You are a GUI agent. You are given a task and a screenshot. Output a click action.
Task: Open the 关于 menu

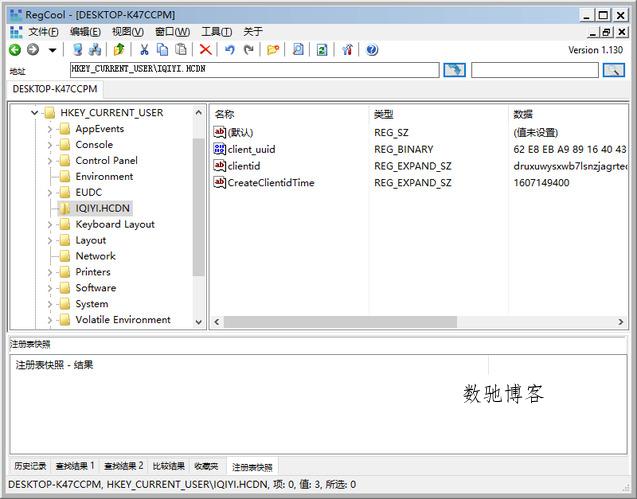tap(253, 32)
